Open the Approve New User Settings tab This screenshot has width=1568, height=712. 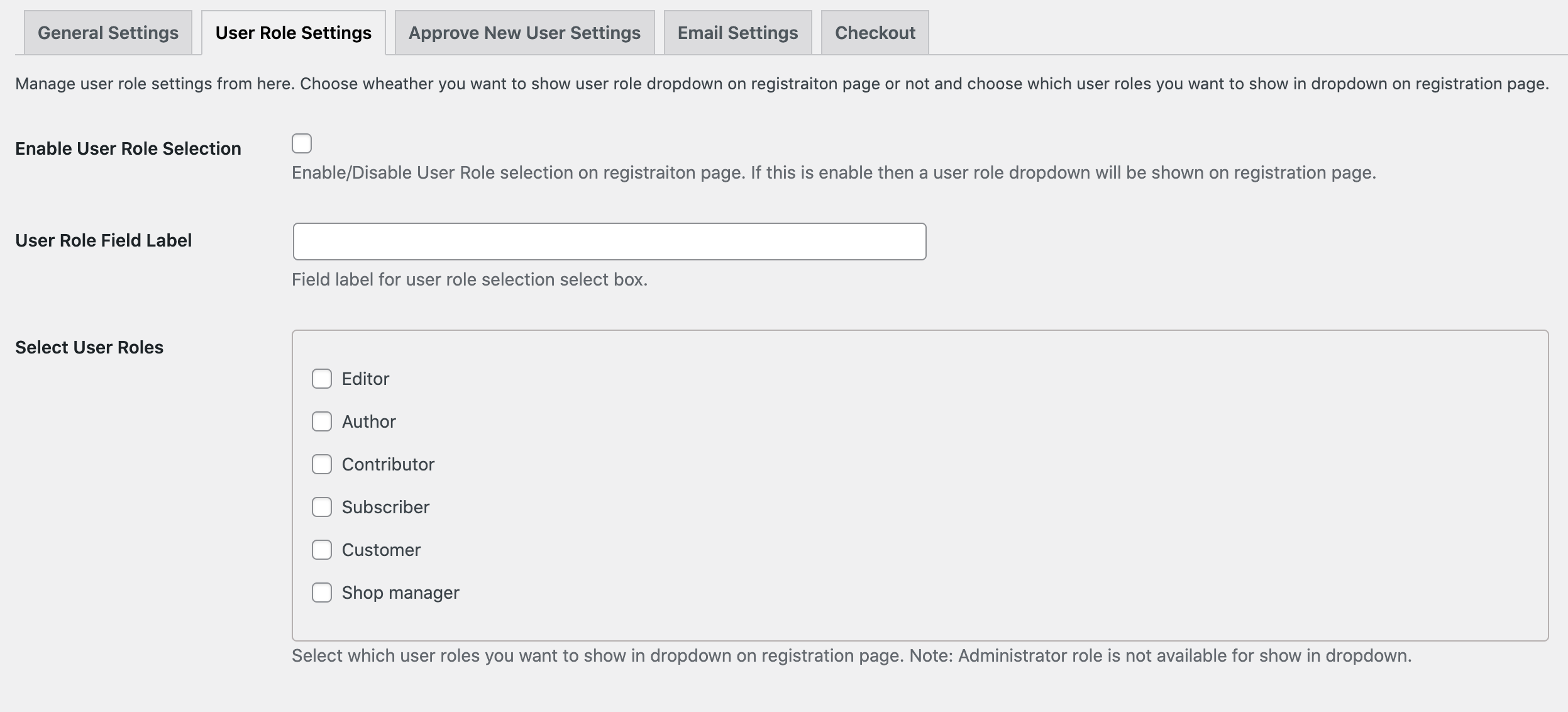(x=524, y=32)
